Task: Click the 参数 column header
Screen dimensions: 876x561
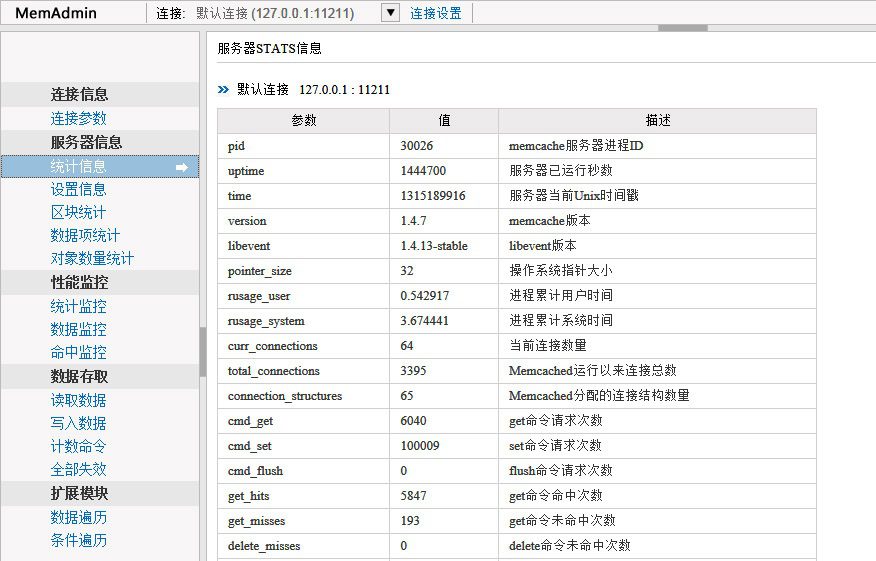Action: (x=304, y=120)
